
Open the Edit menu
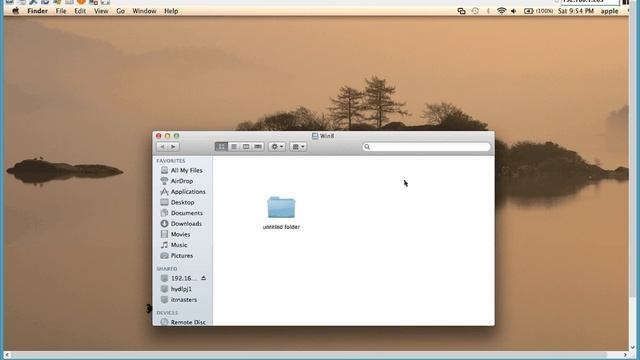pyautogui.click(x=80, y=11)
